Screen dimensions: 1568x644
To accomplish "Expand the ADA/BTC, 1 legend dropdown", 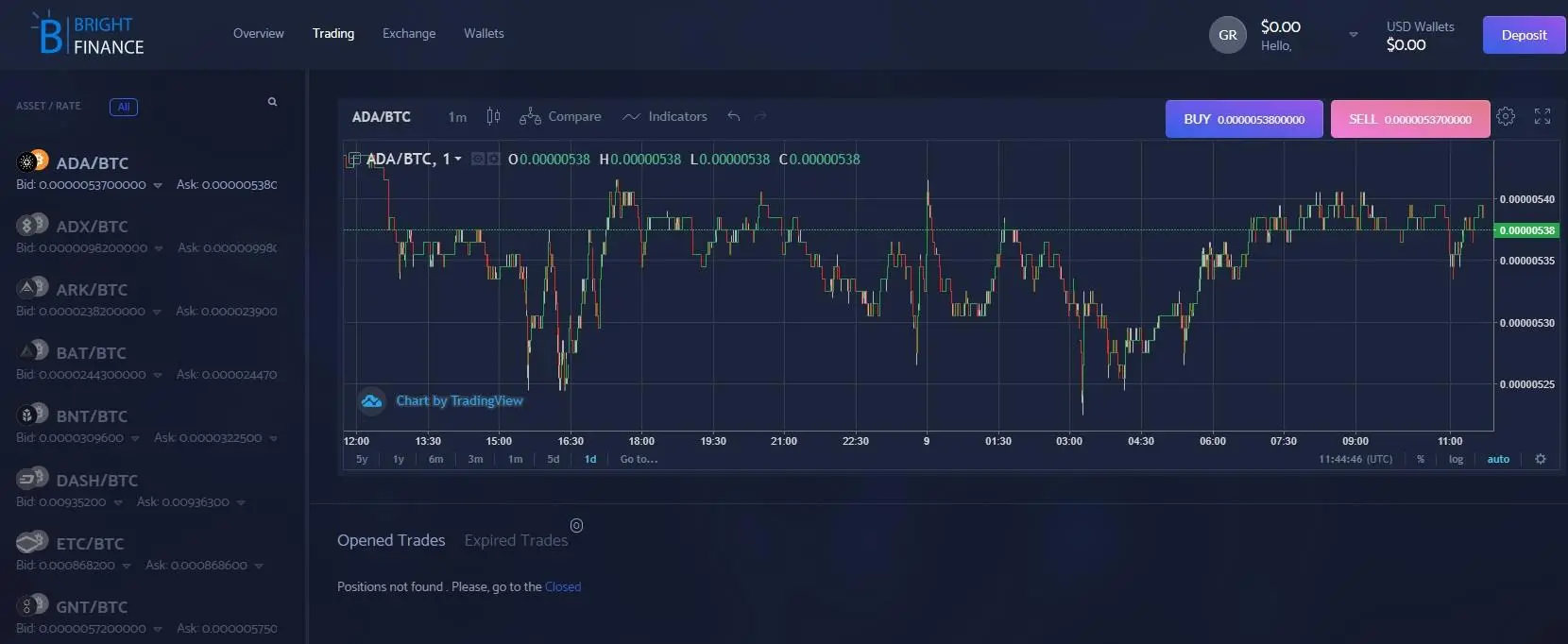I will click(458, 159).
